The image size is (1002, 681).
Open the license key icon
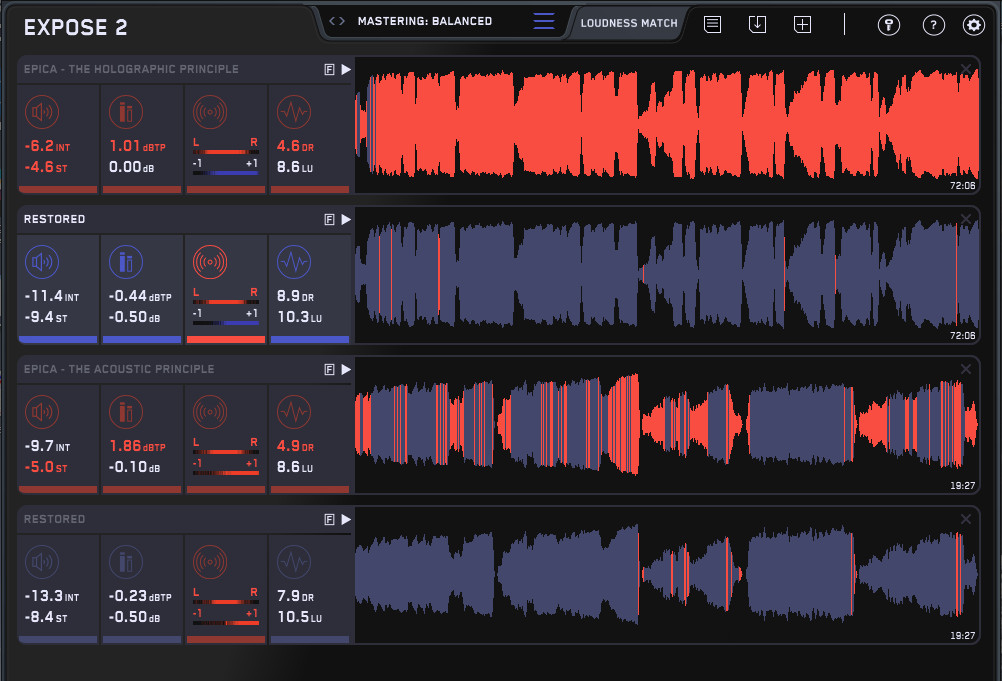point(889,25)
